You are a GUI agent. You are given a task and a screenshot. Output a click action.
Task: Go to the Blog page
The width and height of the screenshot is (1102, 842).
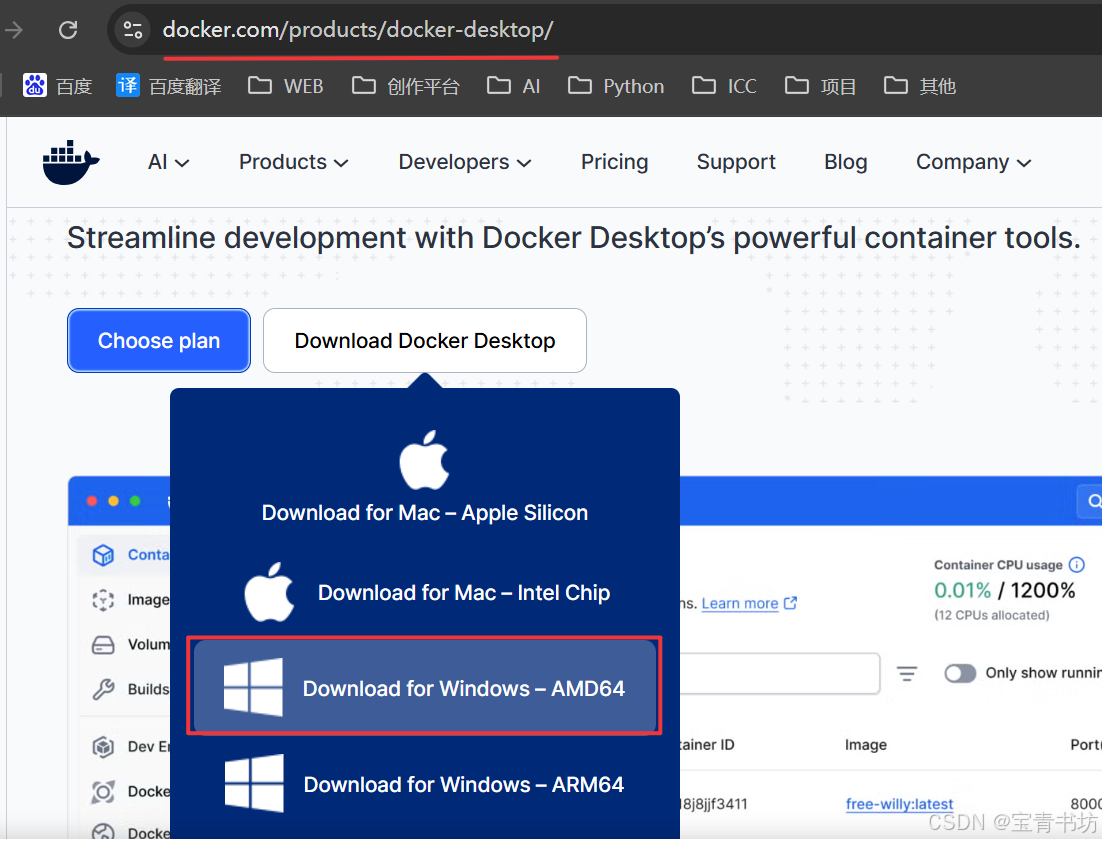coord(845,162)
